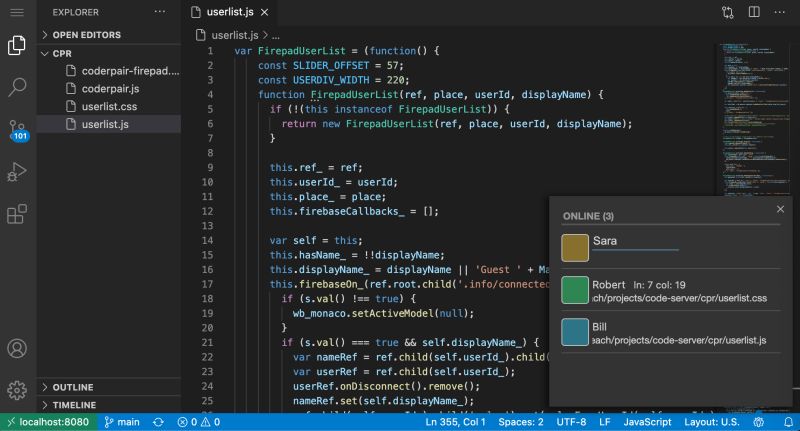The image size is (800, 431).
Task: Expand the OUTLINE section
Action: 109,387
